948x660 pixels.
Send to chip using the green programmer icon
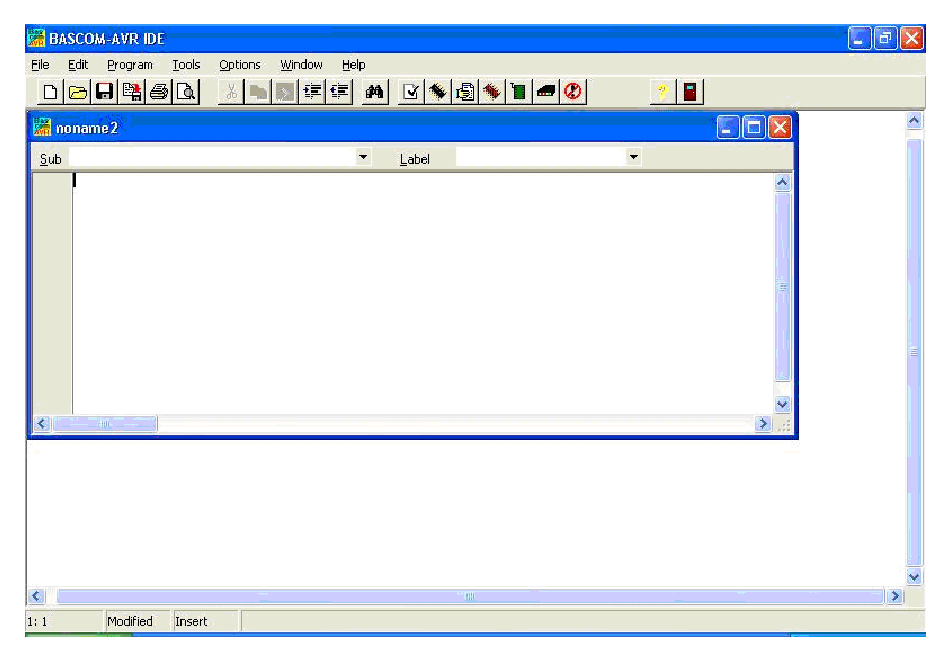tap(519, 92)
